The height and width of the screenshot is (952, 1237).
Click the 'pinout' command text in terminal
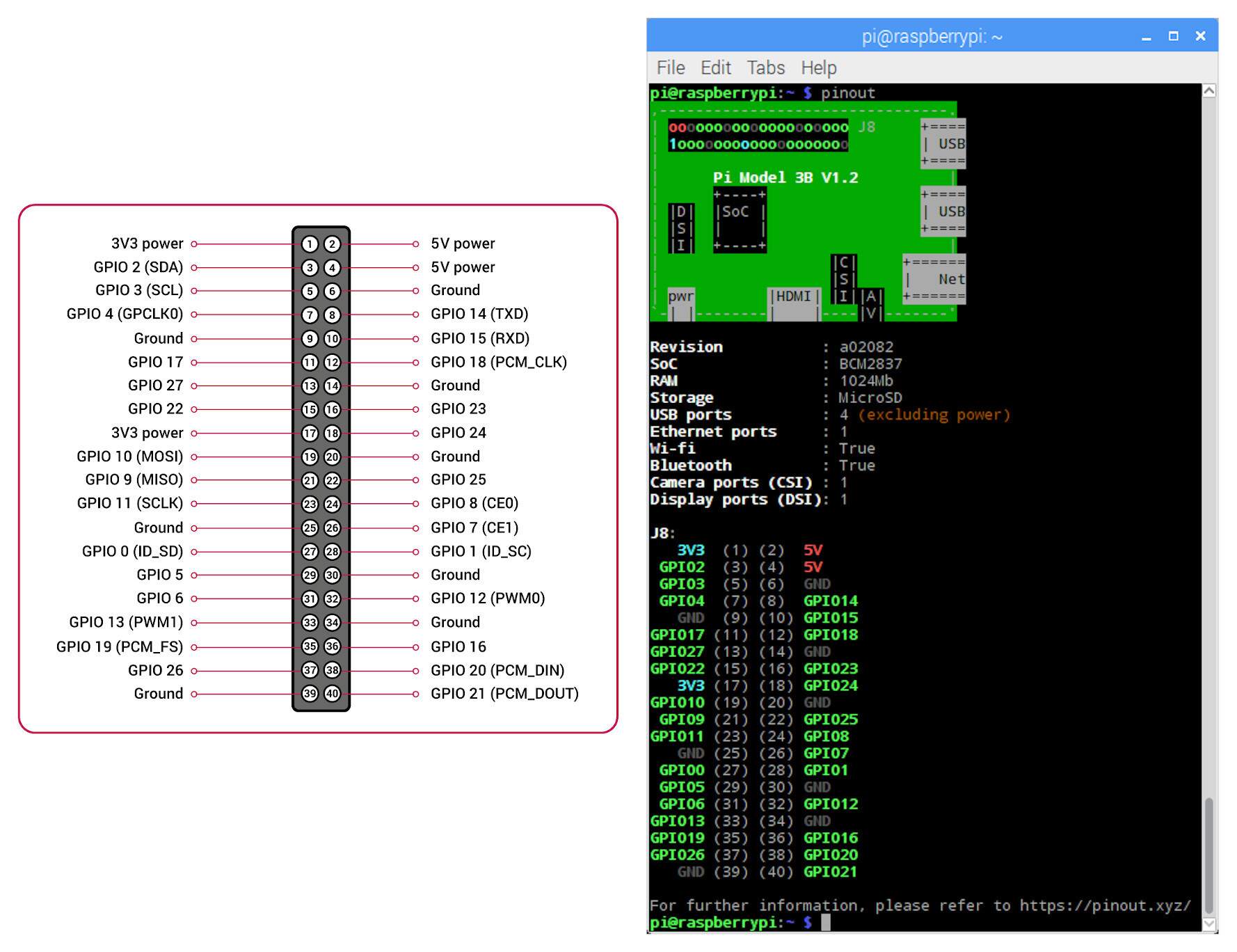pos(848,93)
